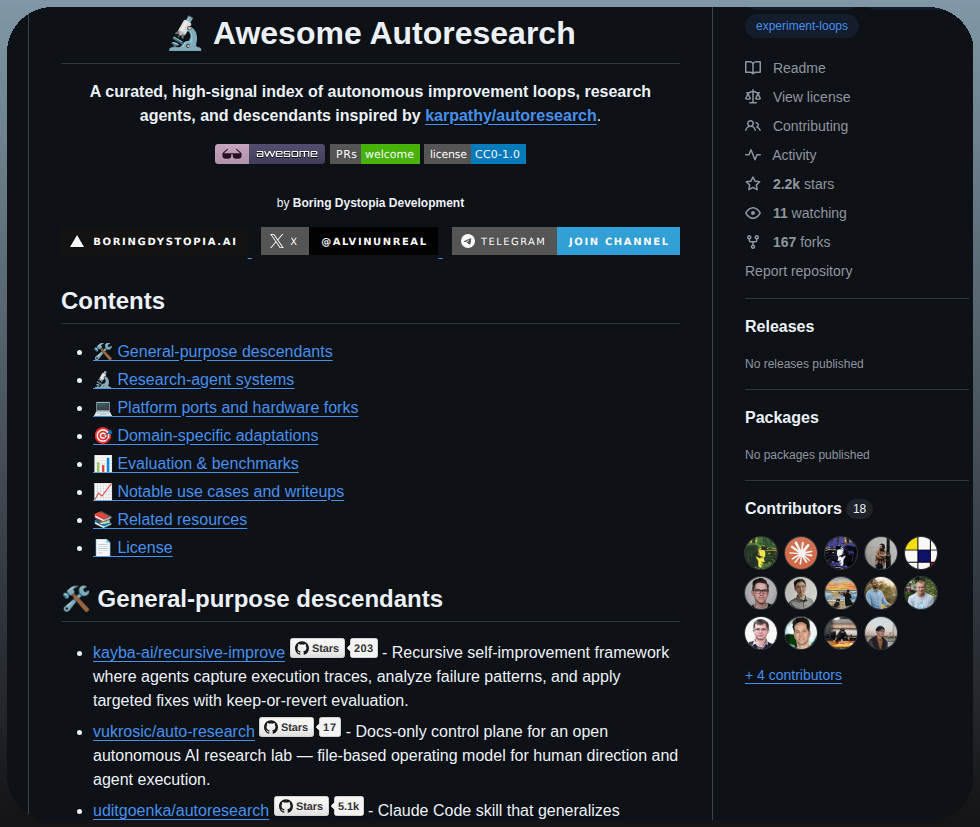The height and width of the screenshot is (827, 980).
Task: Click the book icon beside Readme
Action: coord(753,68)
